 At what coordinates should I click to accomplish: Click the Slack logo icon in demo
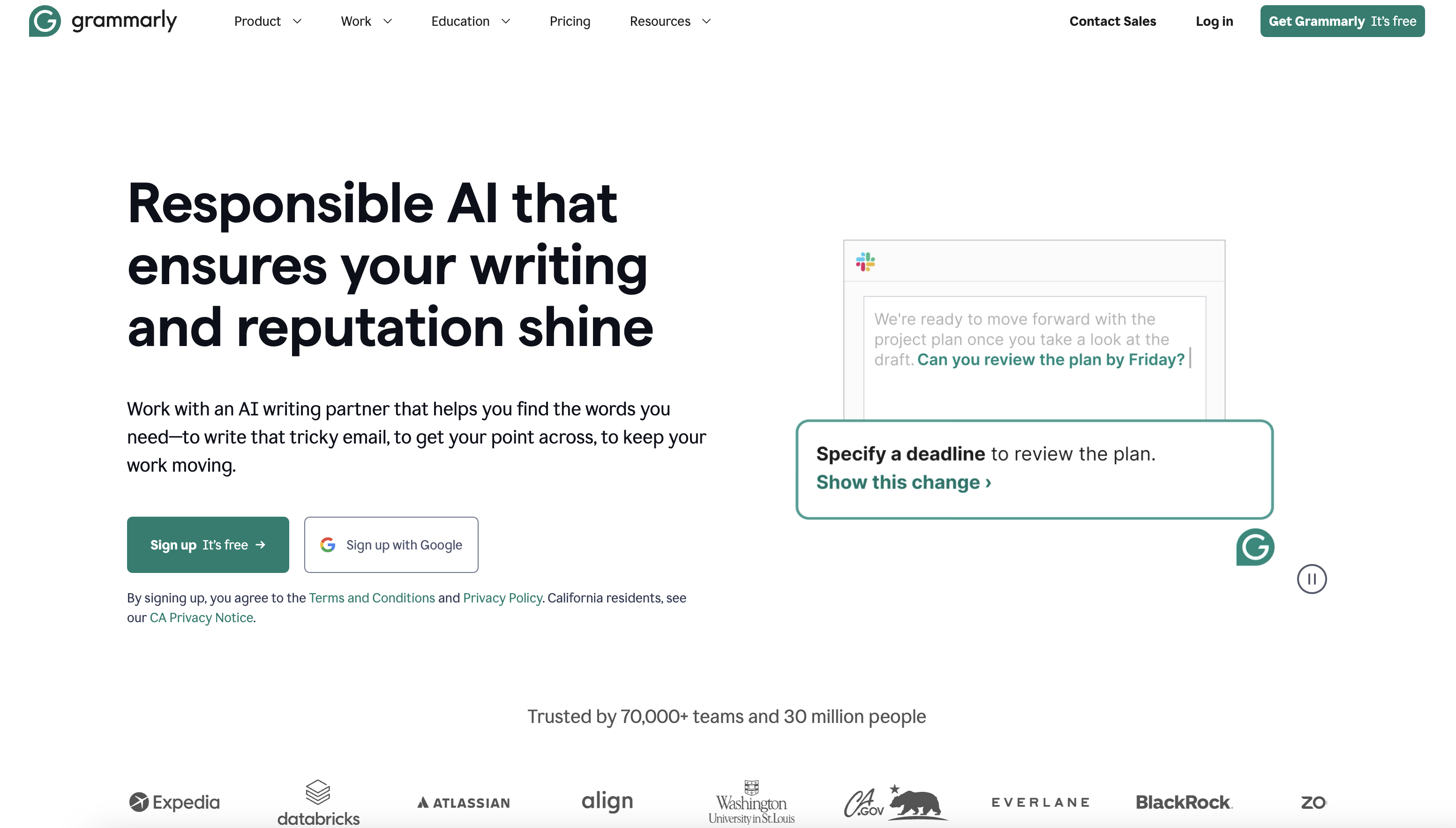pos(865,262)
